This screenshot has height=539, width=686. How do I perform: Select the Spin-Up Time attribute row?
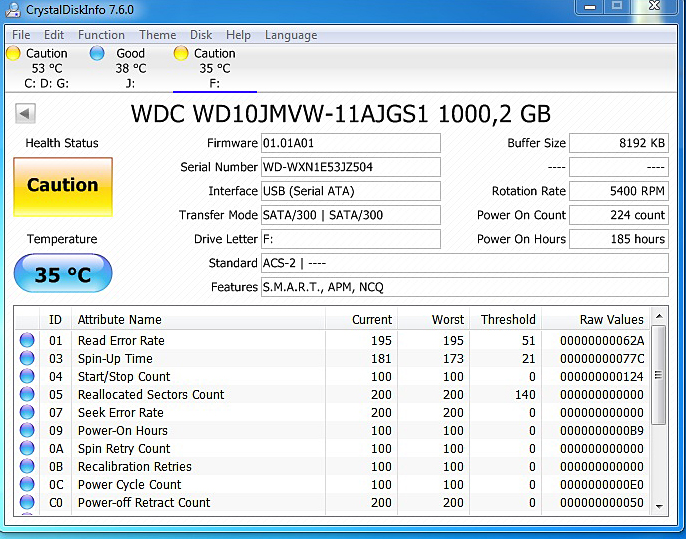[332, 358]
